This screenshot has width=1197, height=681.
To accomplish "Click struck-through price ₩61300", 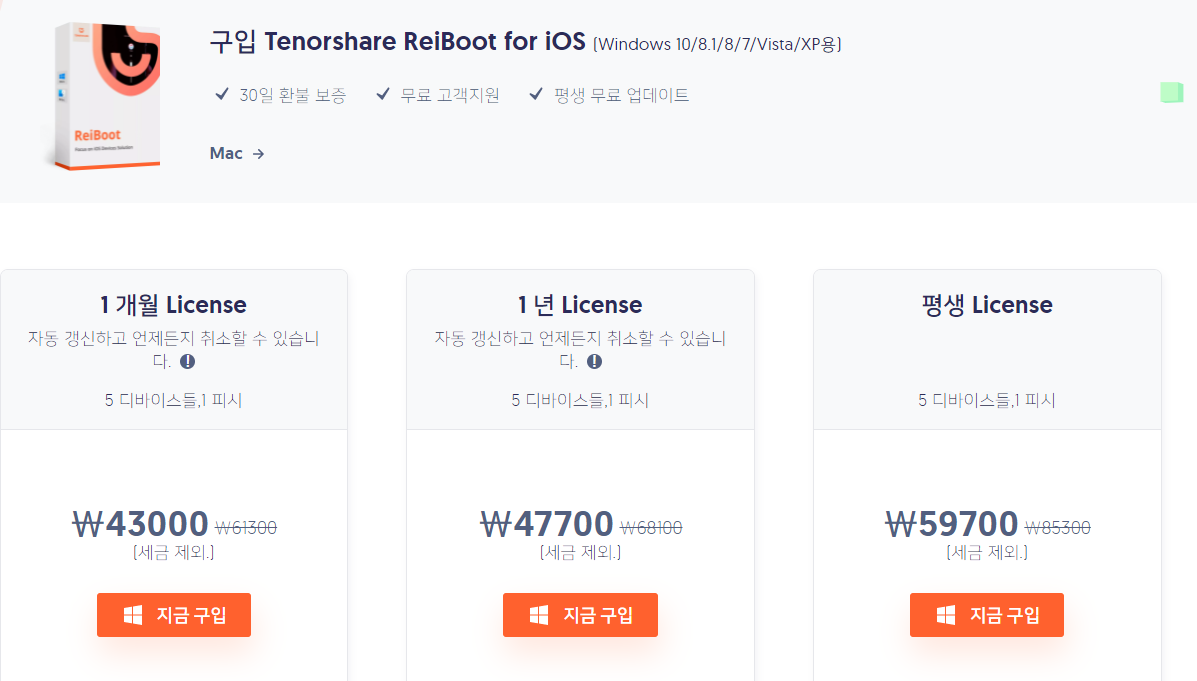I will point(246,528).
